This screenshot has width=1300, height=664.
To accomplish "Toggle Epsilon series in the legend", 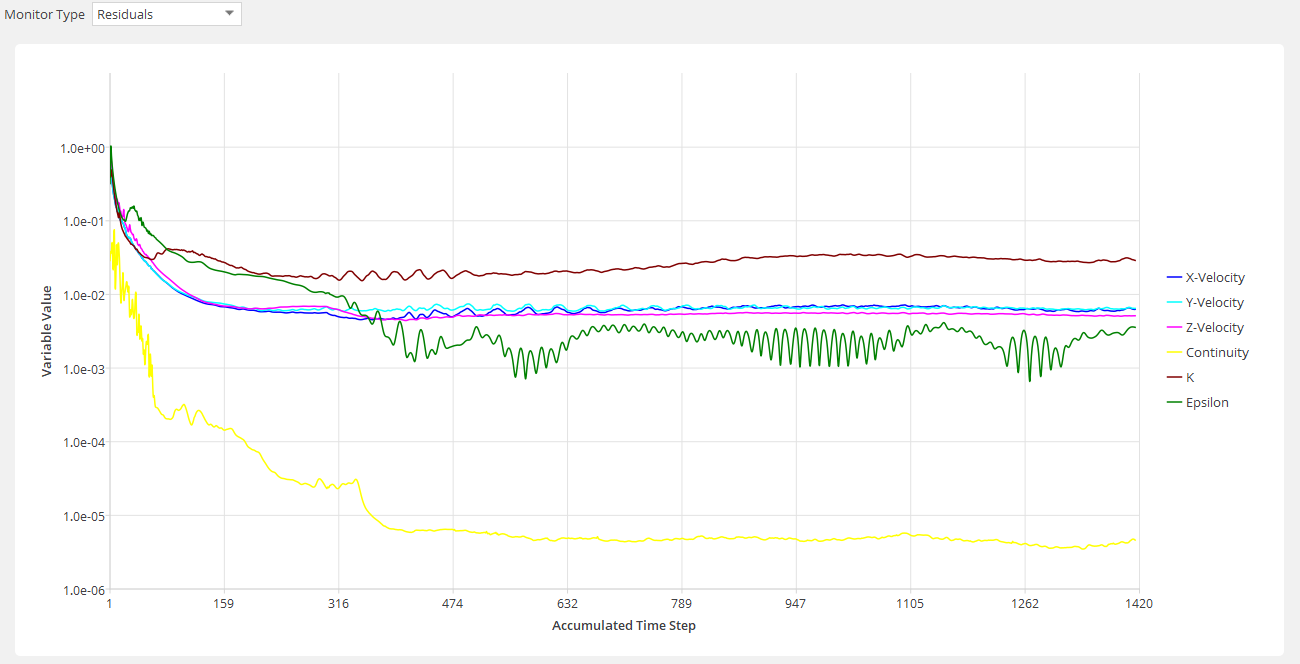I will (x=1198, y=402).
